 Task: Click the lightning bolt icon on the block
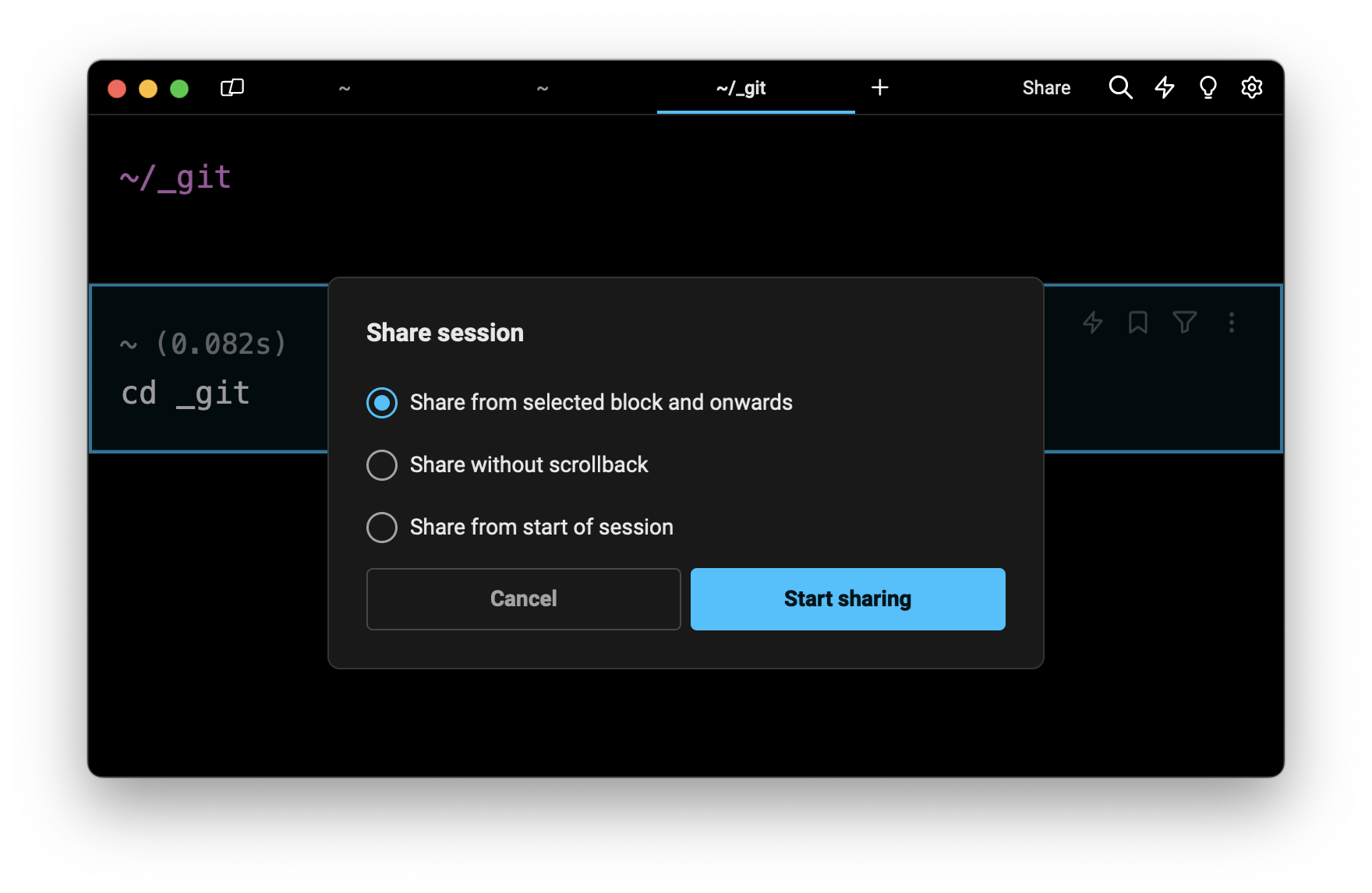1093,323
